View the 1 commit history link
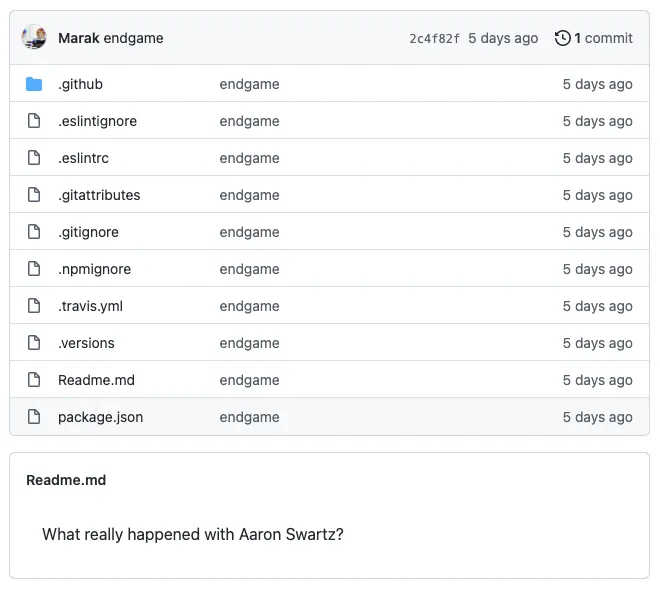This screenshot has height=589, width=660. click(x=603, y=38)
